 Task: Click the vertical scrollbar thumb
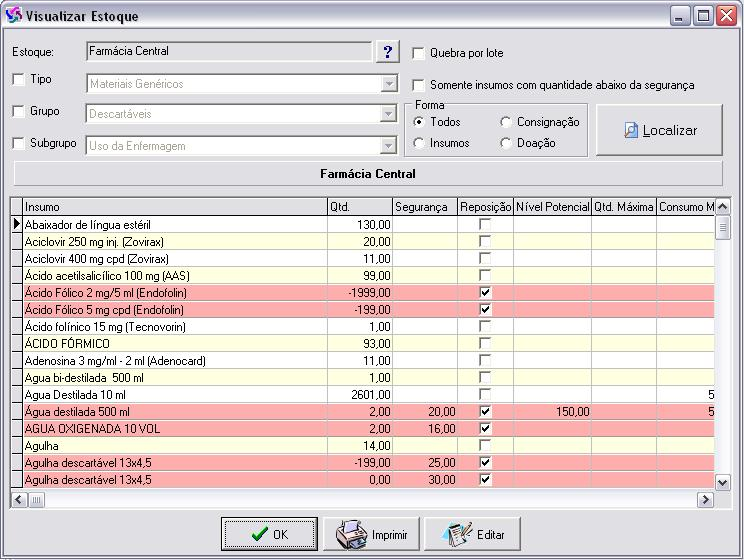723,228
